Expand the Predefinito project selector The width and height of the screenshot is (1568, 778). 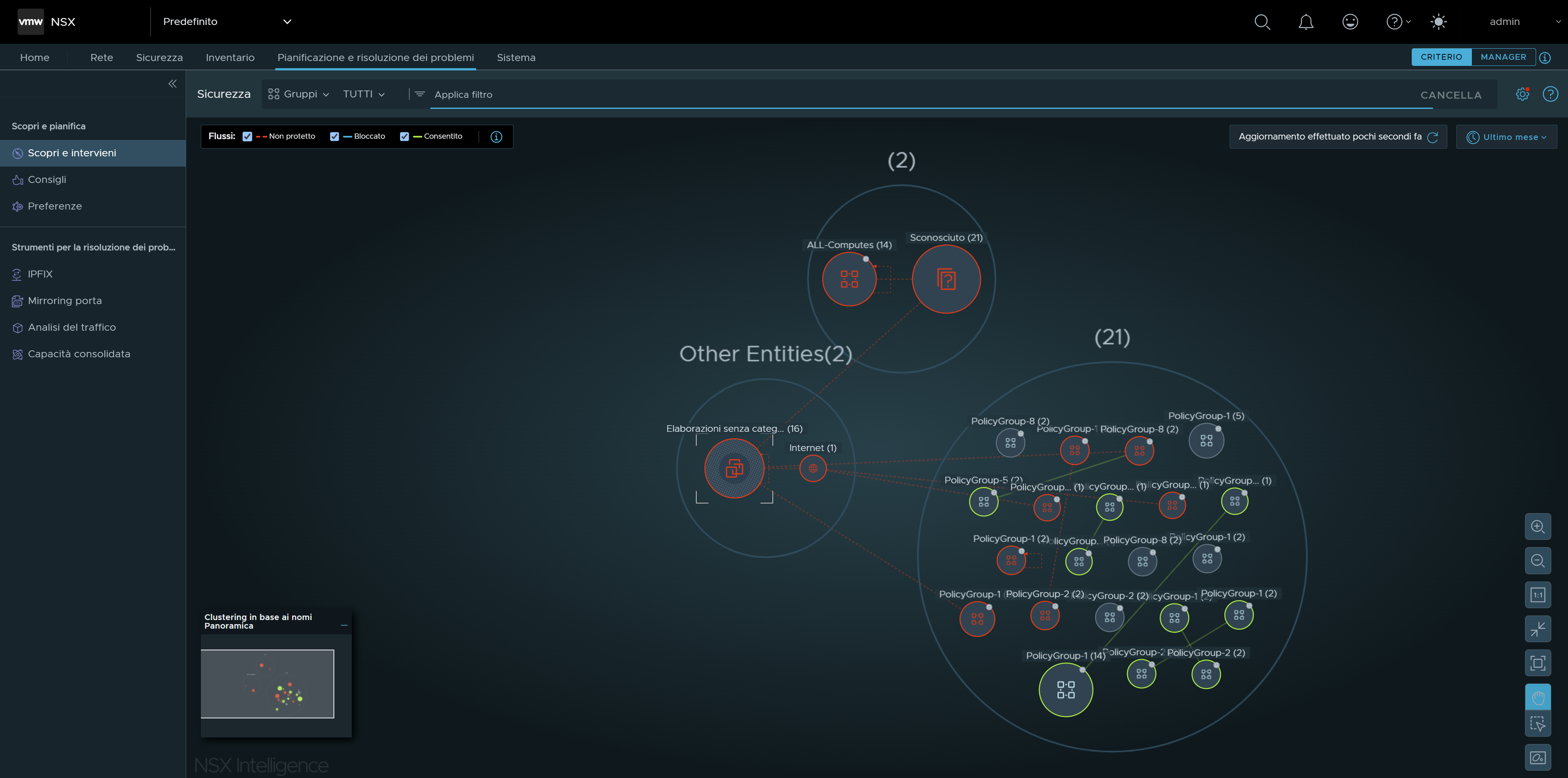coord(227,22)
